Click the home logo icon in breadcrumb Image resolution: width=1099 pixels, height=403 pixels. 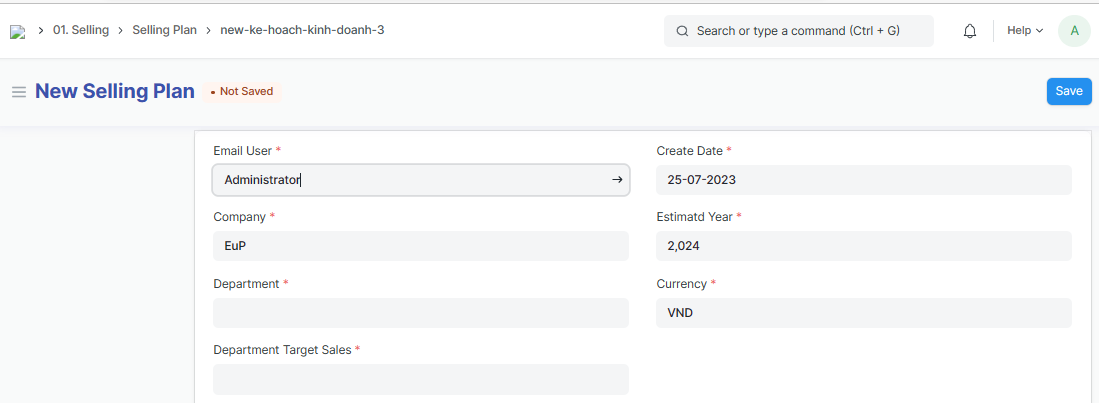coord(17,31)
